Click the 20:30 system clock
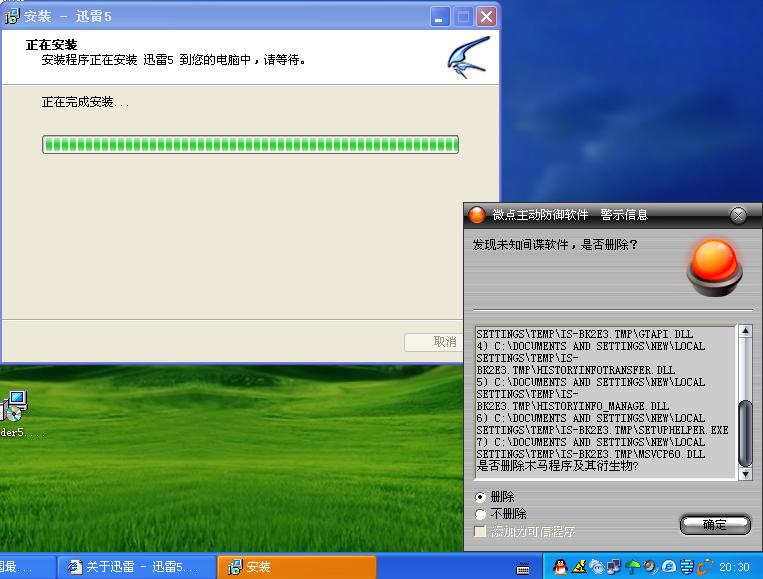This screenshot has height=579, width=763. (x=734, y=567)
